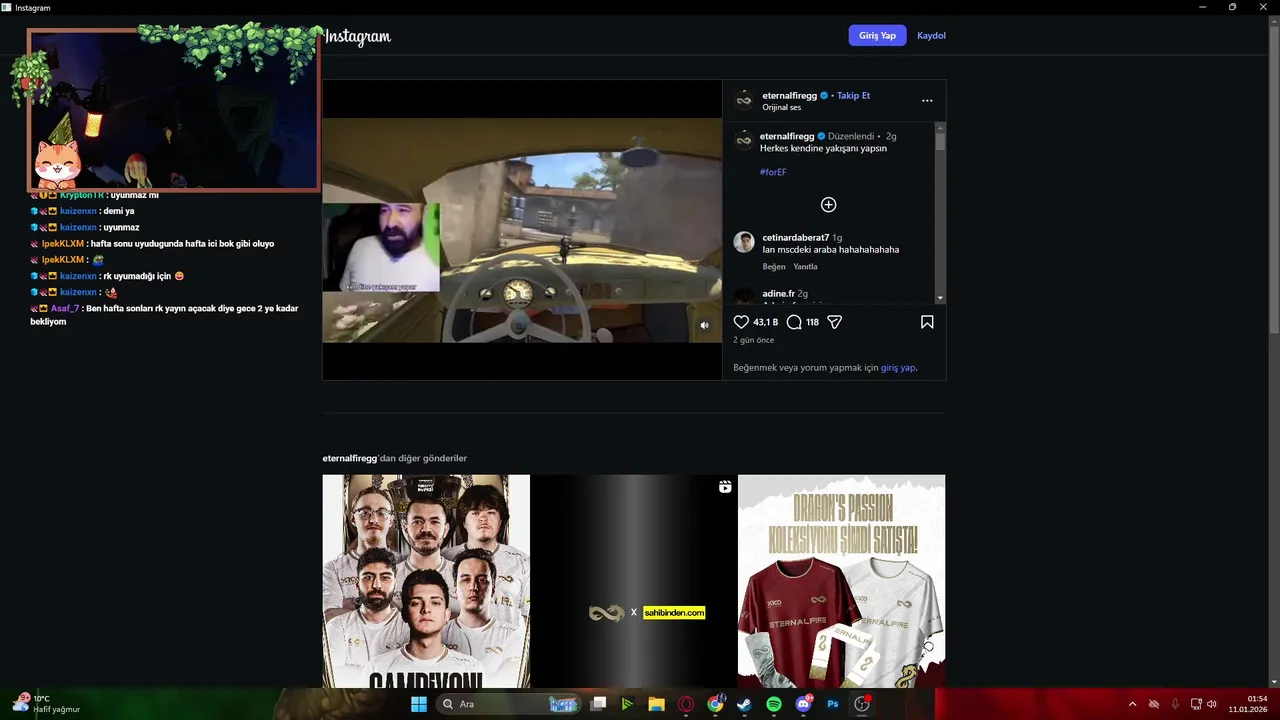Open cetinardaberat7 username link
The image size is (1280, 720).
tap(796, 237)
